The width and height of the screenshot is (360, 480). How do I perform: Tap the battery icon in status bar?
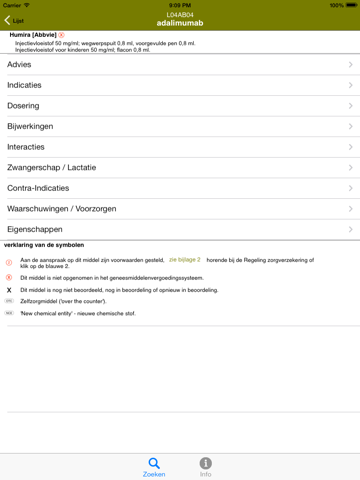point(352,5)
